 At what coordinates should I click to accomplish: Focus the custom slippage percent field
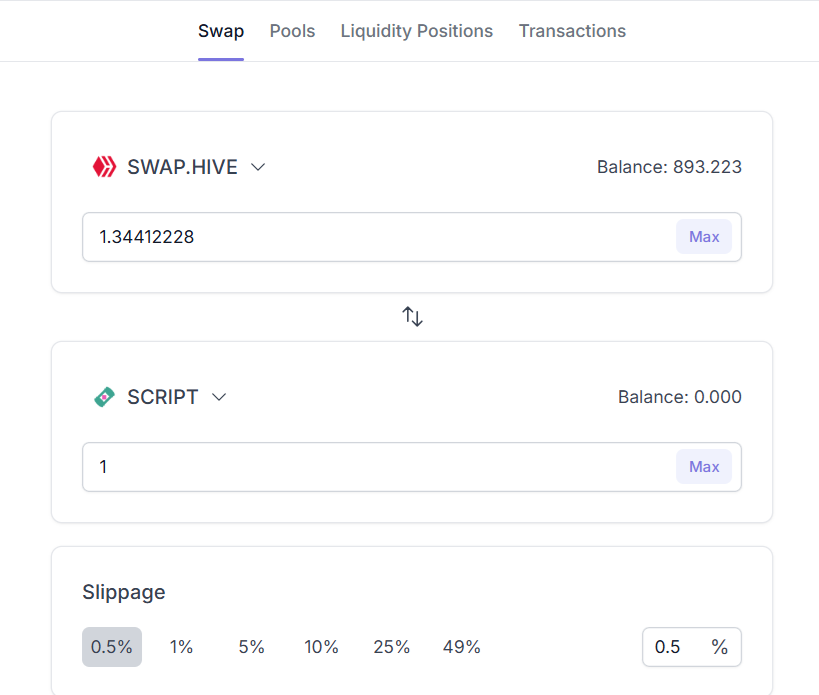675,647
